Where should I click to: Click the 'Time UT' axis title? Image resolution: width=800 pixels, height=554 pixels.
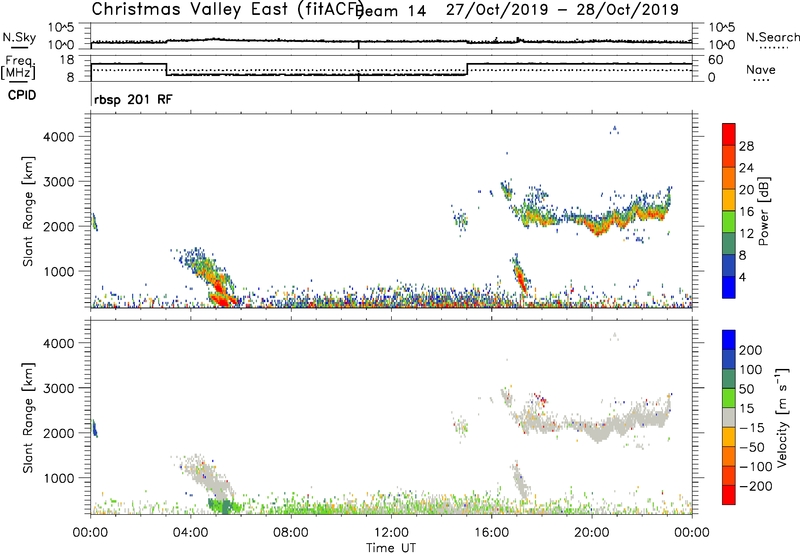(x=391, y=548)
